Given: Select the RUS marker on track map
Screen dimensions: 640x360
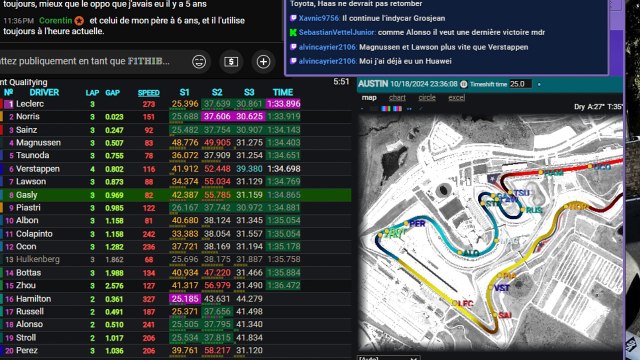Looking at the screenshot, I should (x=532, y=210).
